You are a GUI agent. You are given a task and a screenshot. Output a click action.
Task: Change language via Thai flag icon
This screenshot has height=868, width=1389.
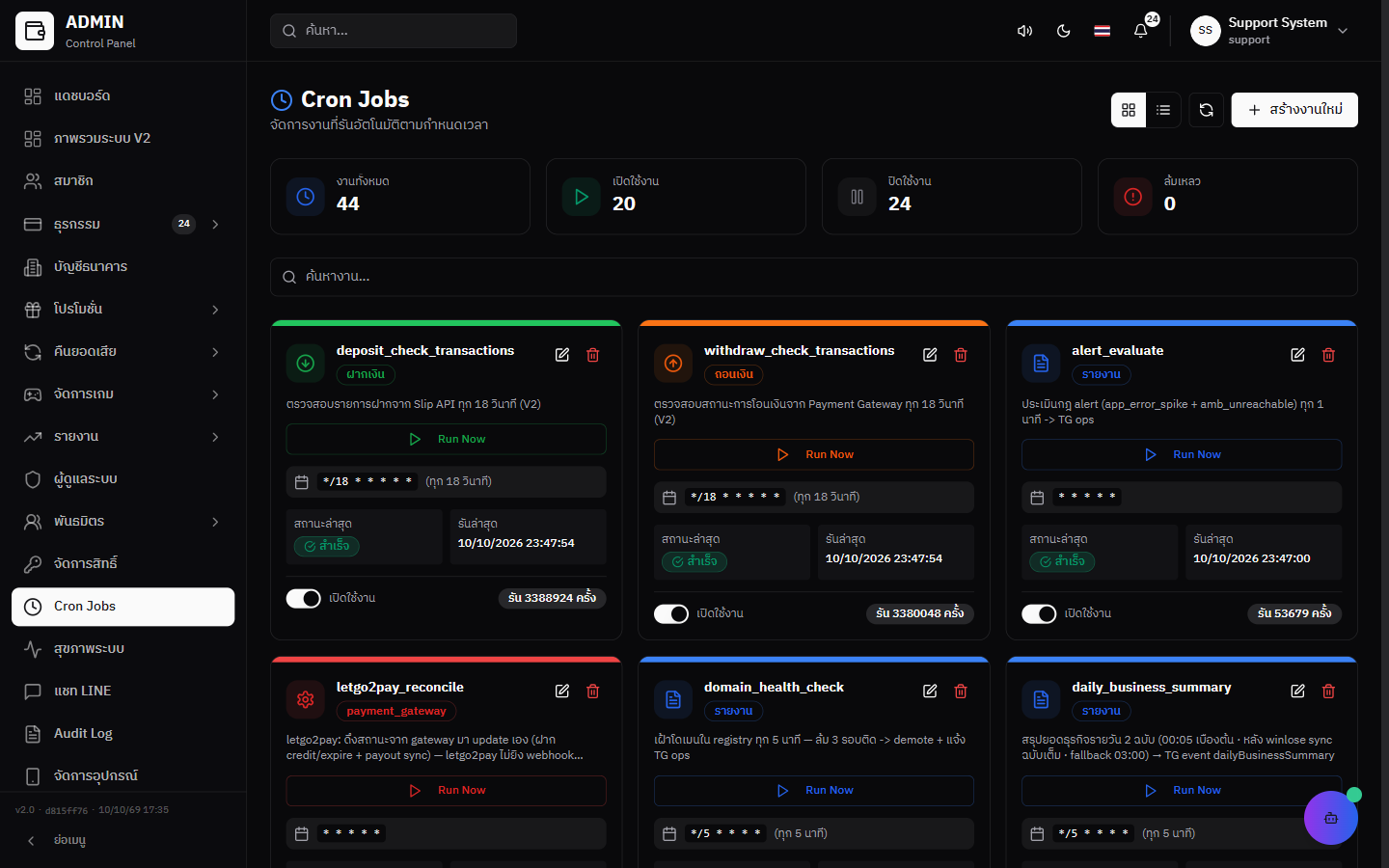coord(1102,31)
